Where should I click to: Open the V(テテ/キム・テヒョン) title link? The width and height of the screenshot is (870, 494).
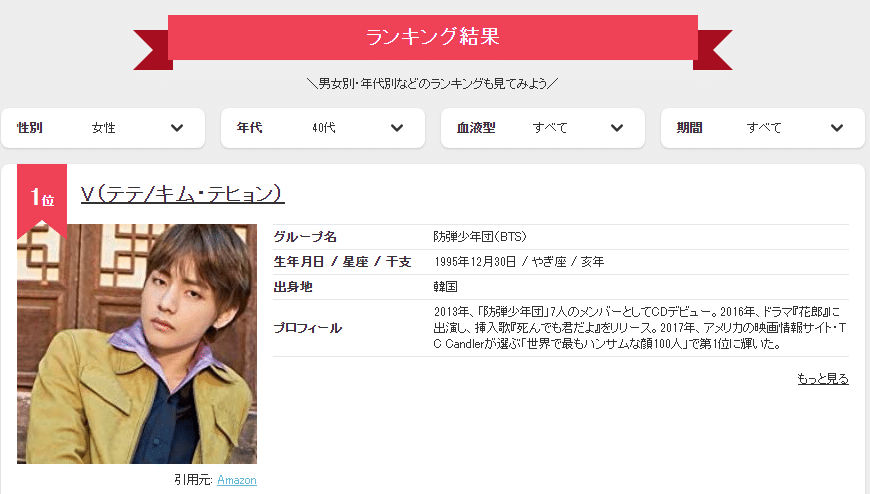(183, 193)
